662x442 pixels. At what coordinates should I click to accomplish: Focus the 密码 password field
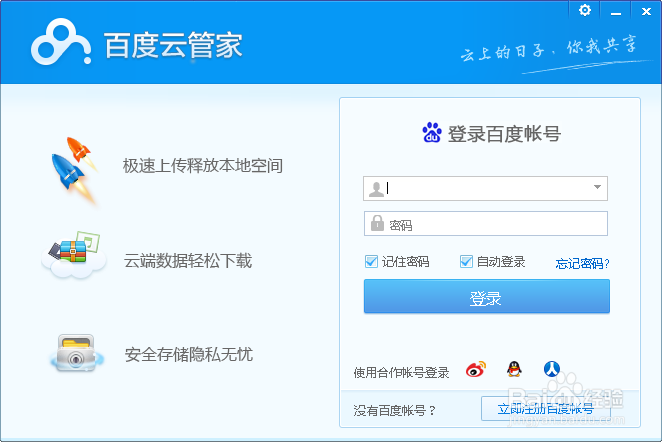point(486,223)
